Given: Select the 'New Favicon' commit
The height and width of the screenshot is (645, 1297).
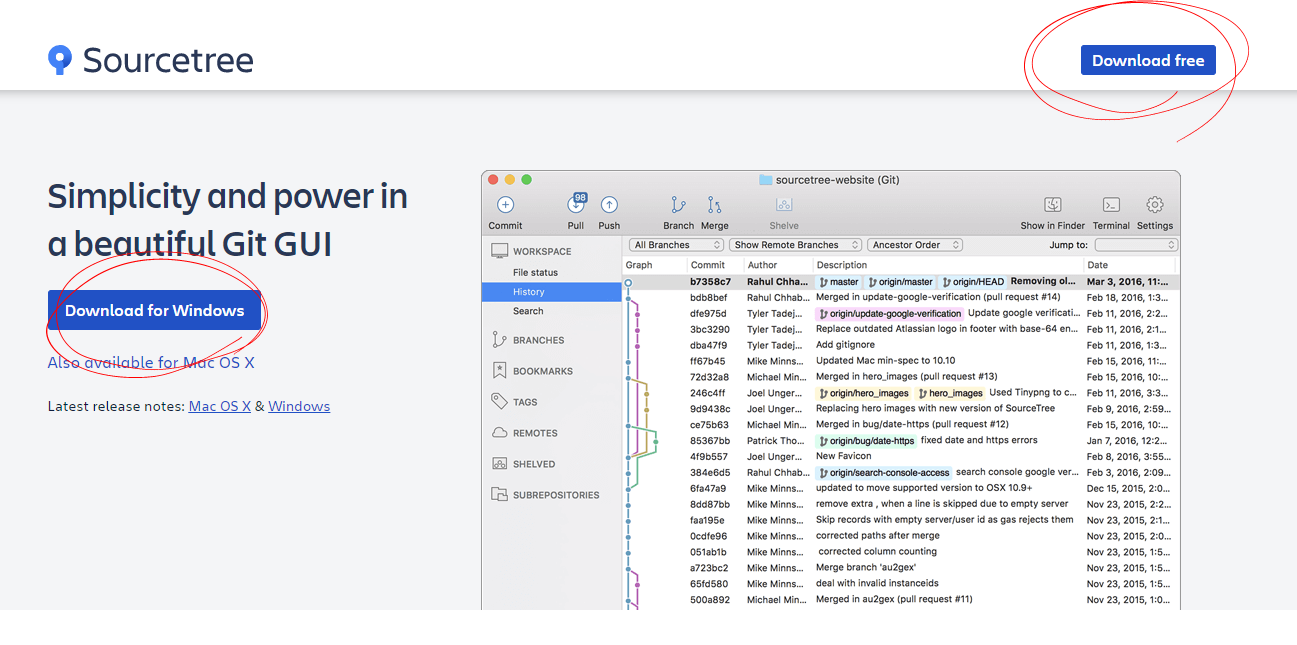Looking at the screenshot, I should [x=901, y=456].
